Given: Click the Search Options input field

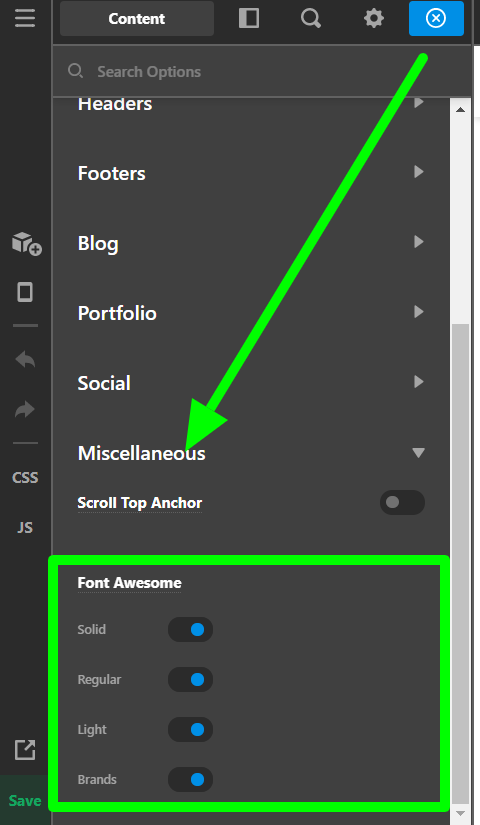Looking at the screenshot, I should [x=262, y=72].
